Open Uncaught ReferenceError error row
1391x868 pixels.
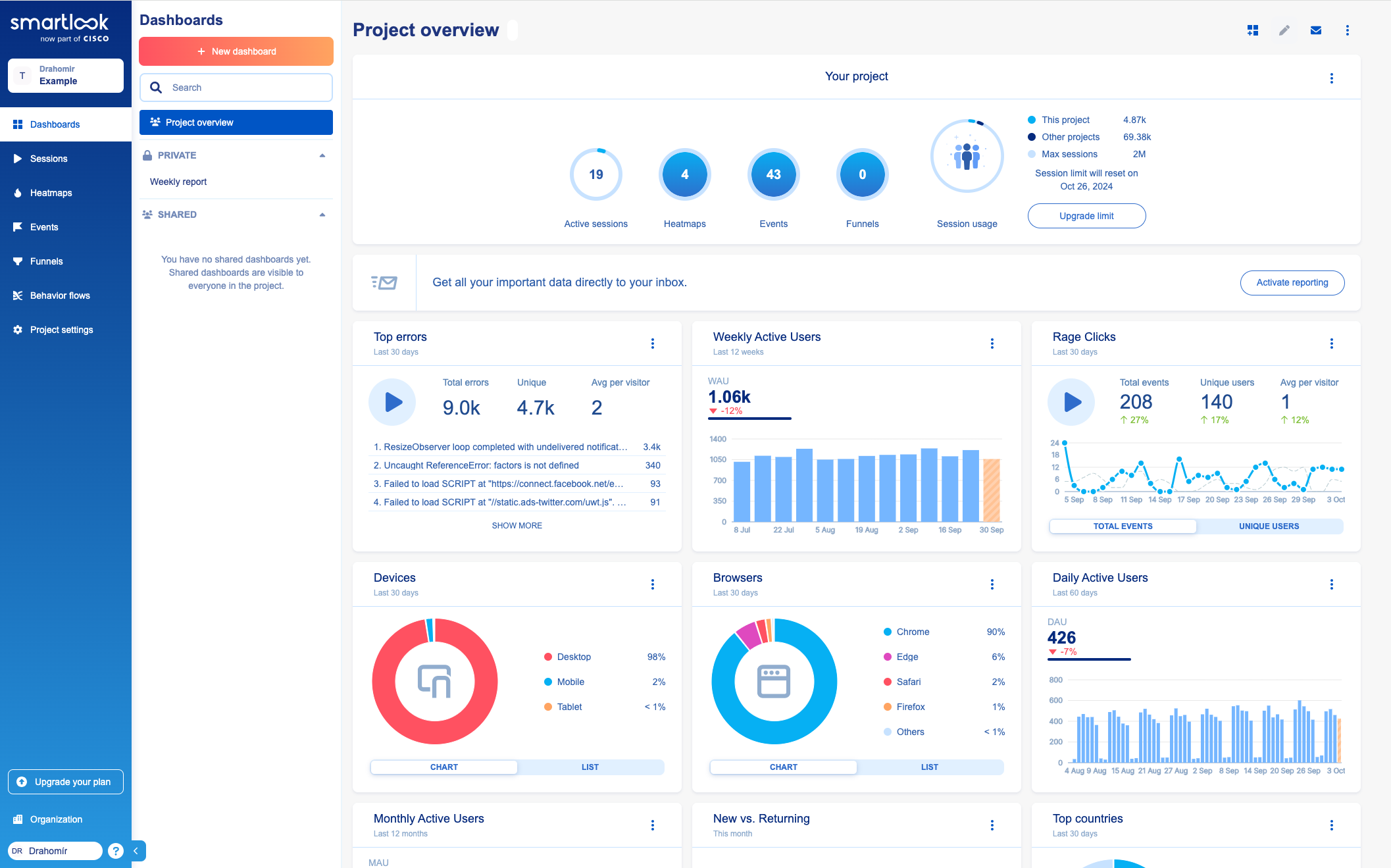[x=517, y=465]
